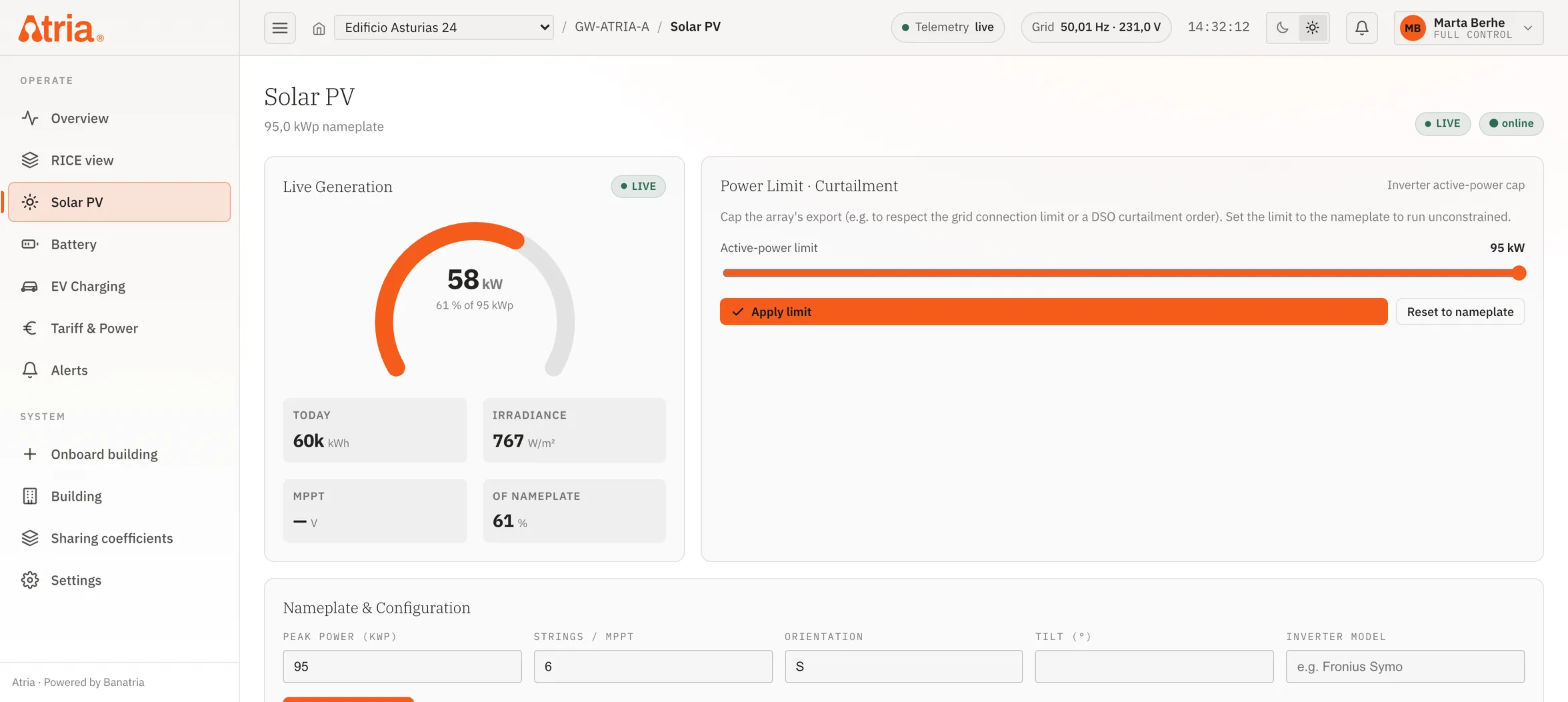Click the Grid 50,01 Hz · 231,0 V pill
This screenshot has width=1568, height=702.
1096,27
